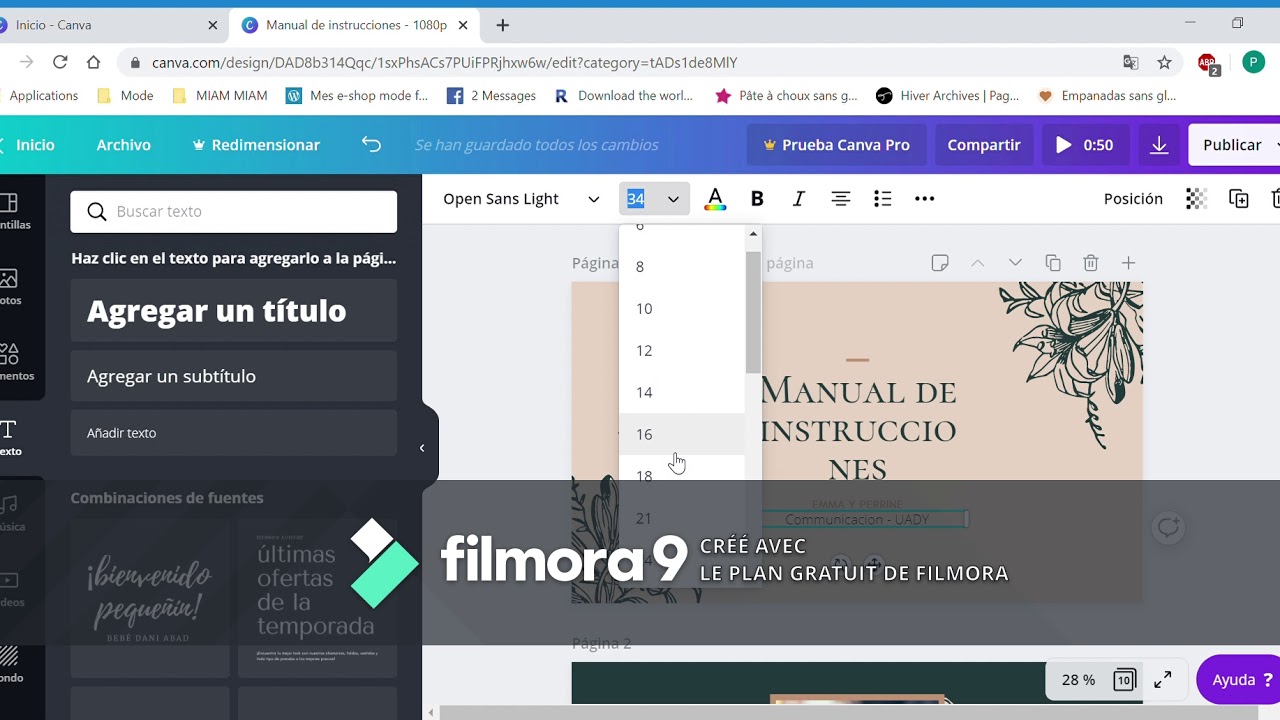
Task: Open the page notes icon
Action: 940,263
